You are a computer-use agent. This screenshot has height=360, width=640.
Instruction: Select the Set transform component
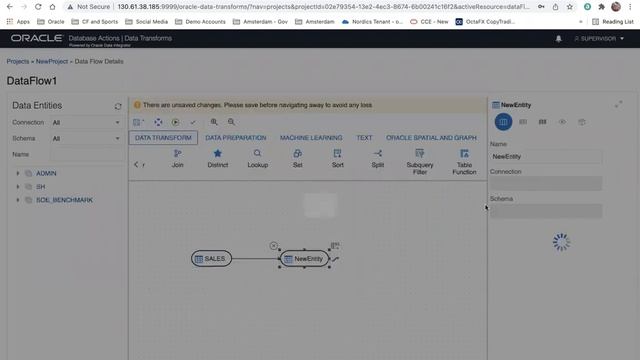point(298,158)
